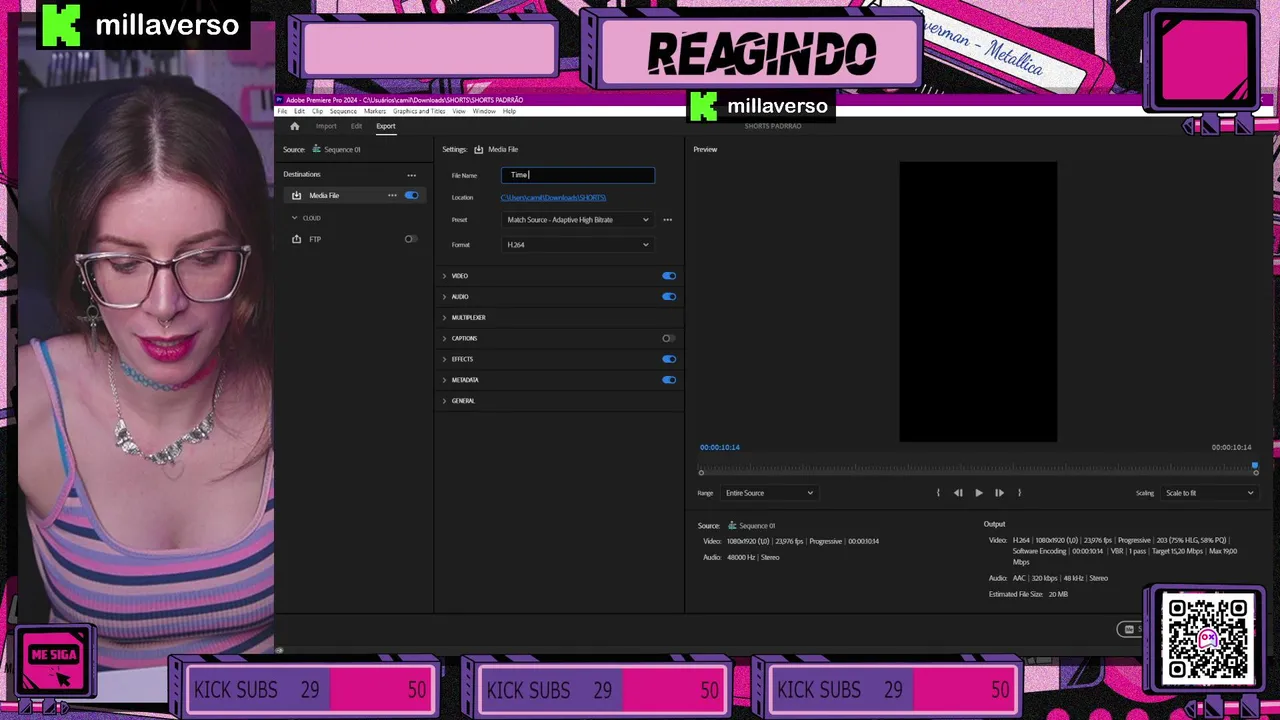Open the Window menu
The image size is (1280, 720).
pos(484,111)
